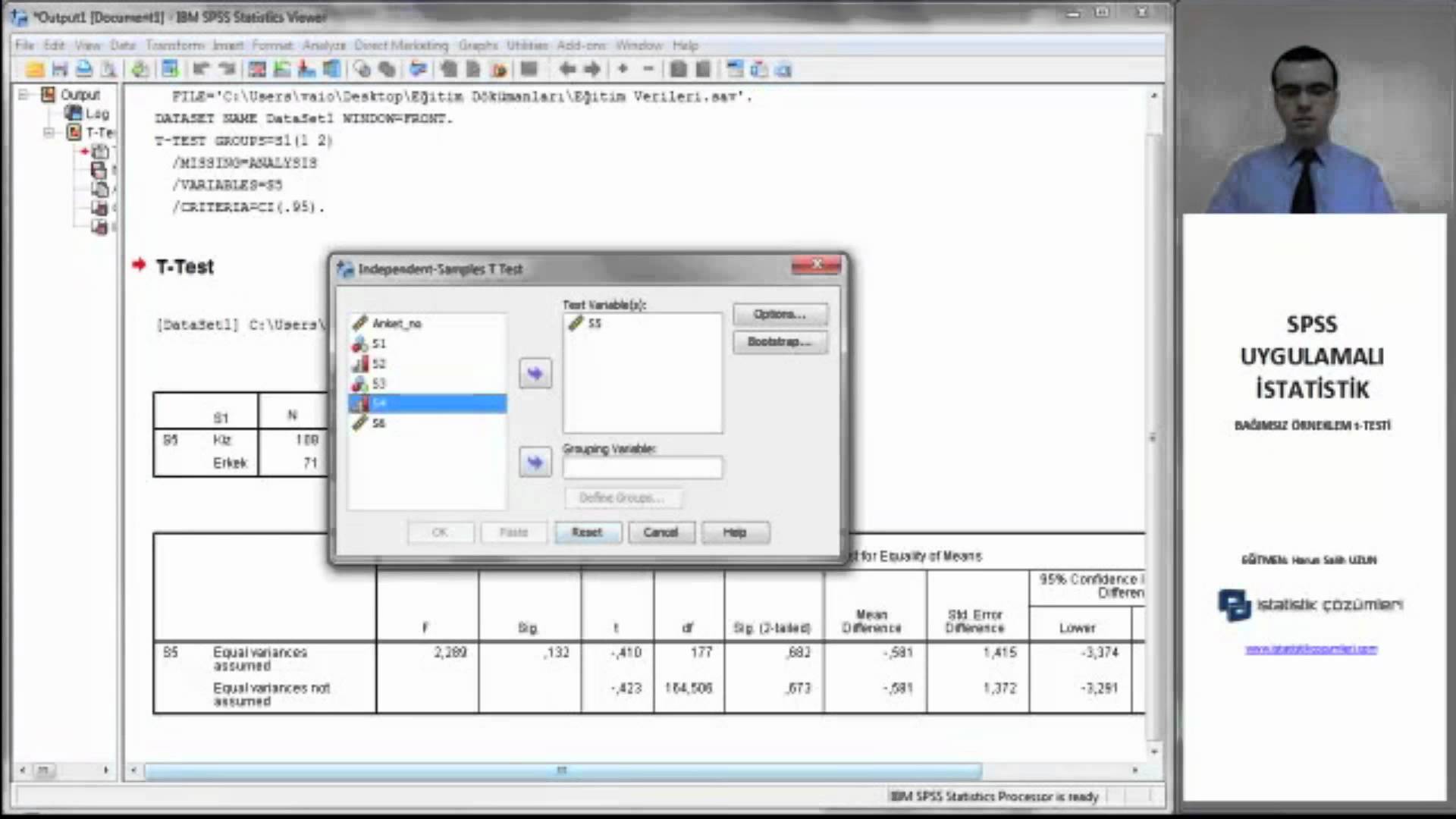
Task: Open the Graphs menu
Action: (x=478, y=45)
